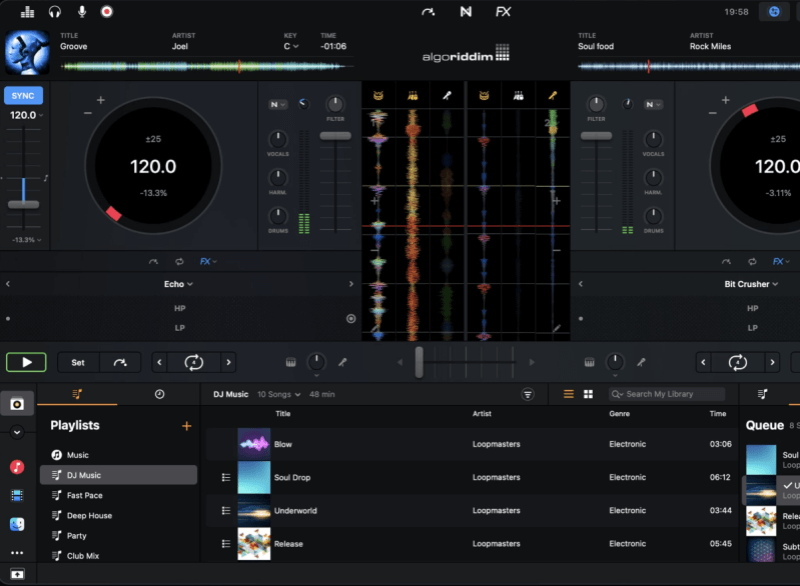800x586 pixels.
Task: Select the Underworld track row
Action: tap(472, 511)
